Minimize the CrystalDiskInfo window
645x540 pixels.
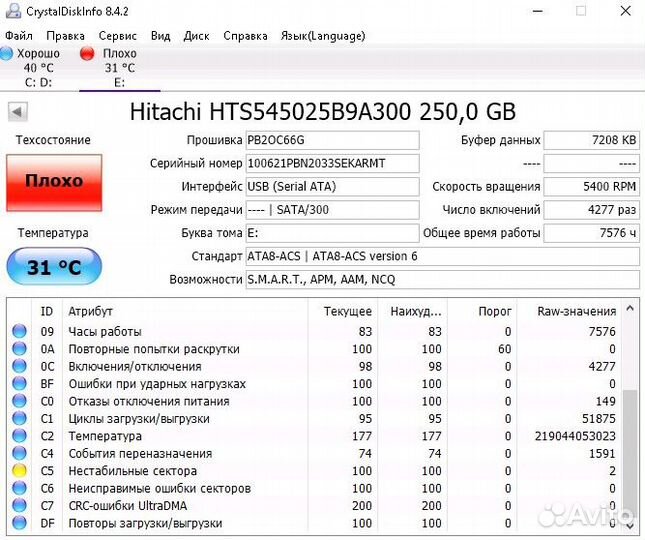538,11
